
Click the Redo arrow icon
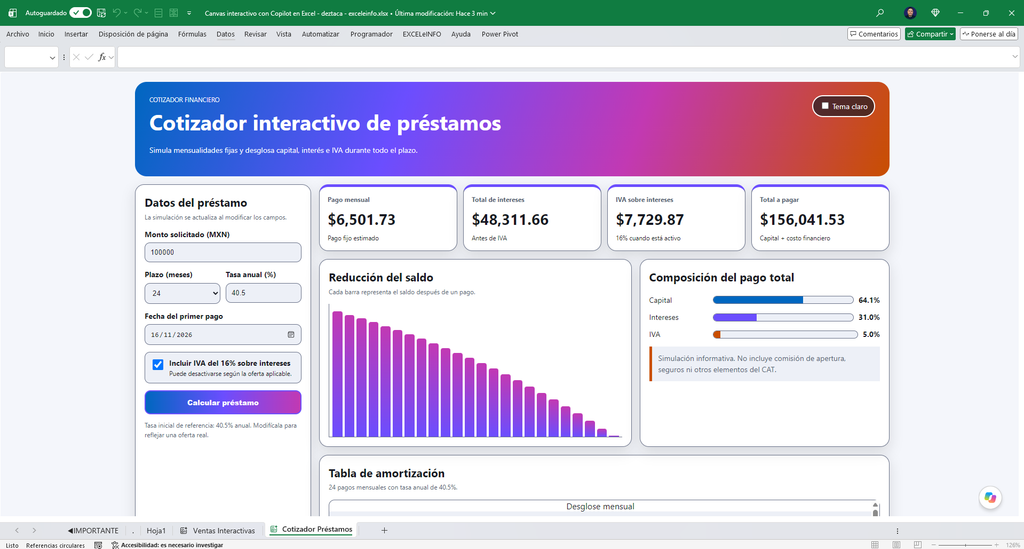click(x=137, y=13)
